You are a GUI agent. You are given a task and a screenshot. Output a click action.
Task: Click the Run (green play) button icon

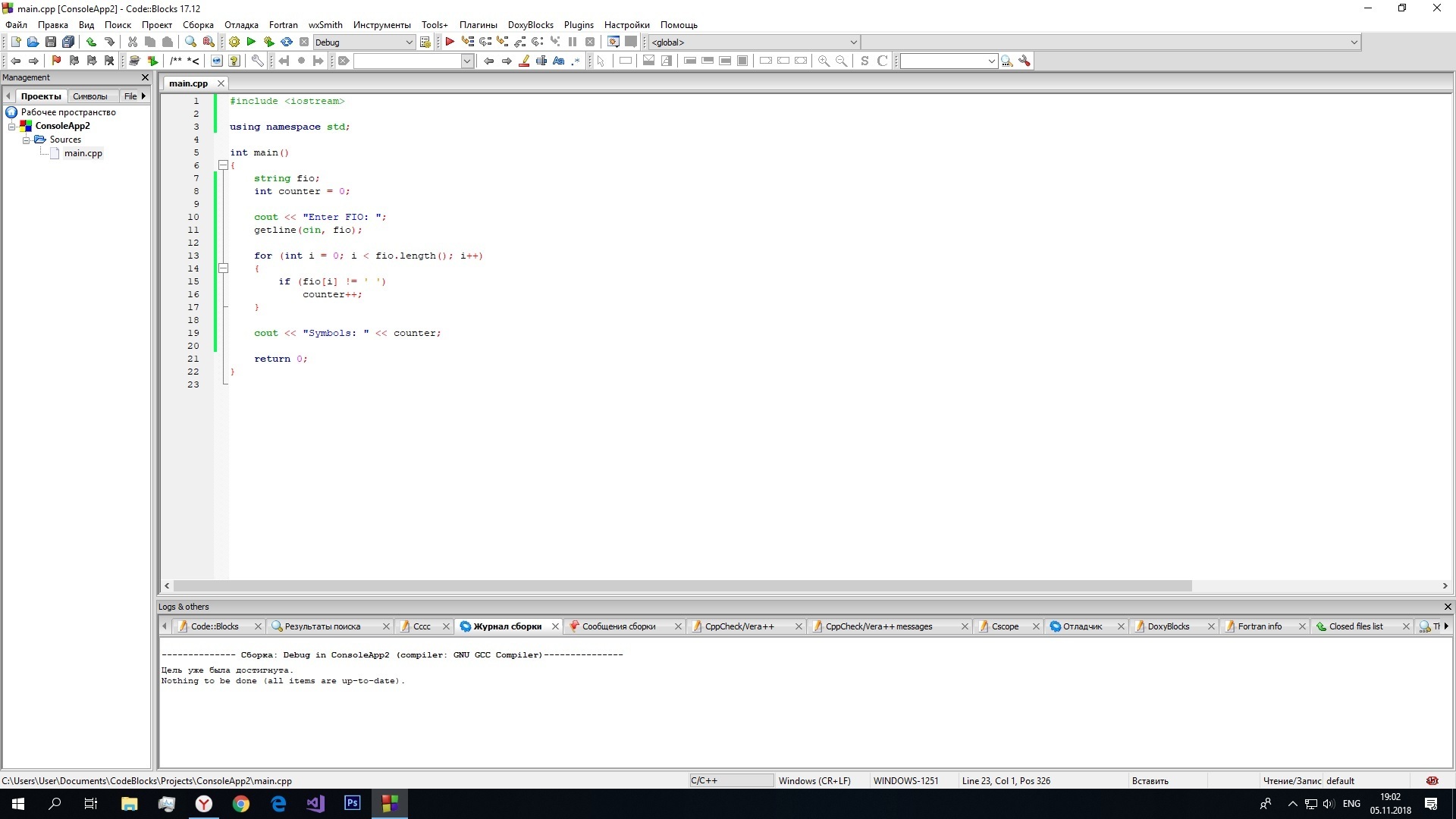pos(251,42)
